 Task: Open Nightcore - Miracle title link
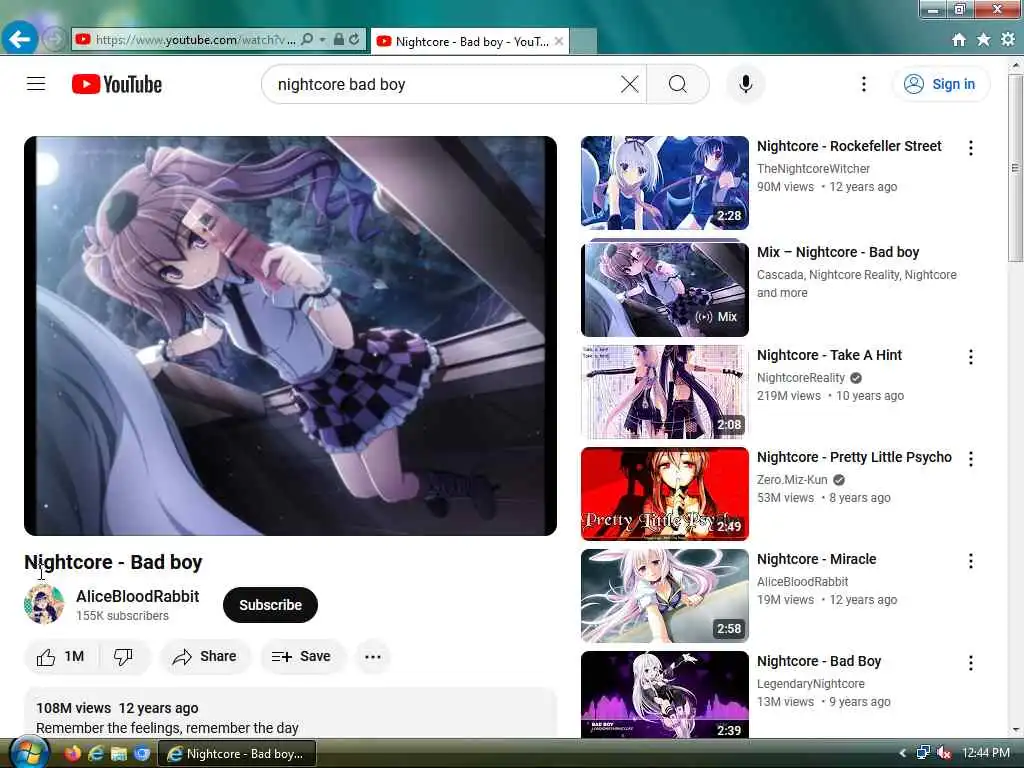816,559
